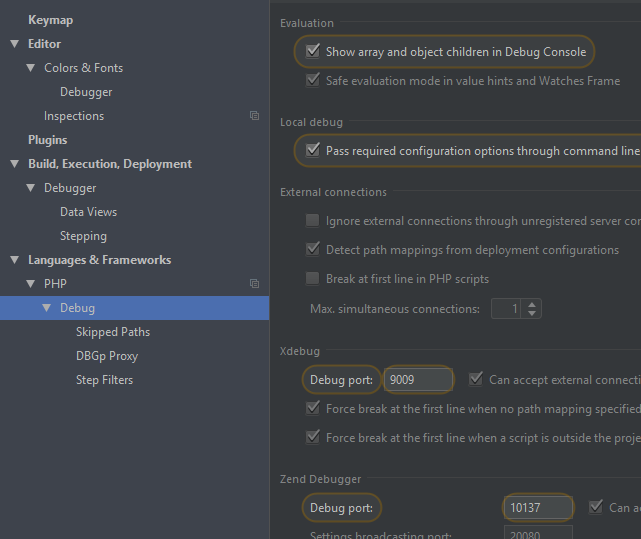This screenshot has height=539, width=641.
Task: Increment the Max. simultaneous connections stepper
Action: pos(531,304)
